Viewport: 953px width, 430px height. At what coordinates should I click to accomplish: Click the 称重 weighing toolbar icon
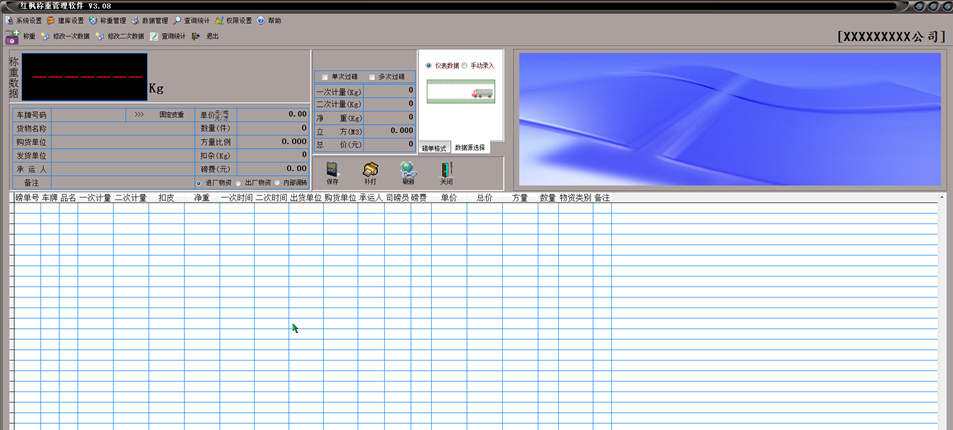coord(12,37)
